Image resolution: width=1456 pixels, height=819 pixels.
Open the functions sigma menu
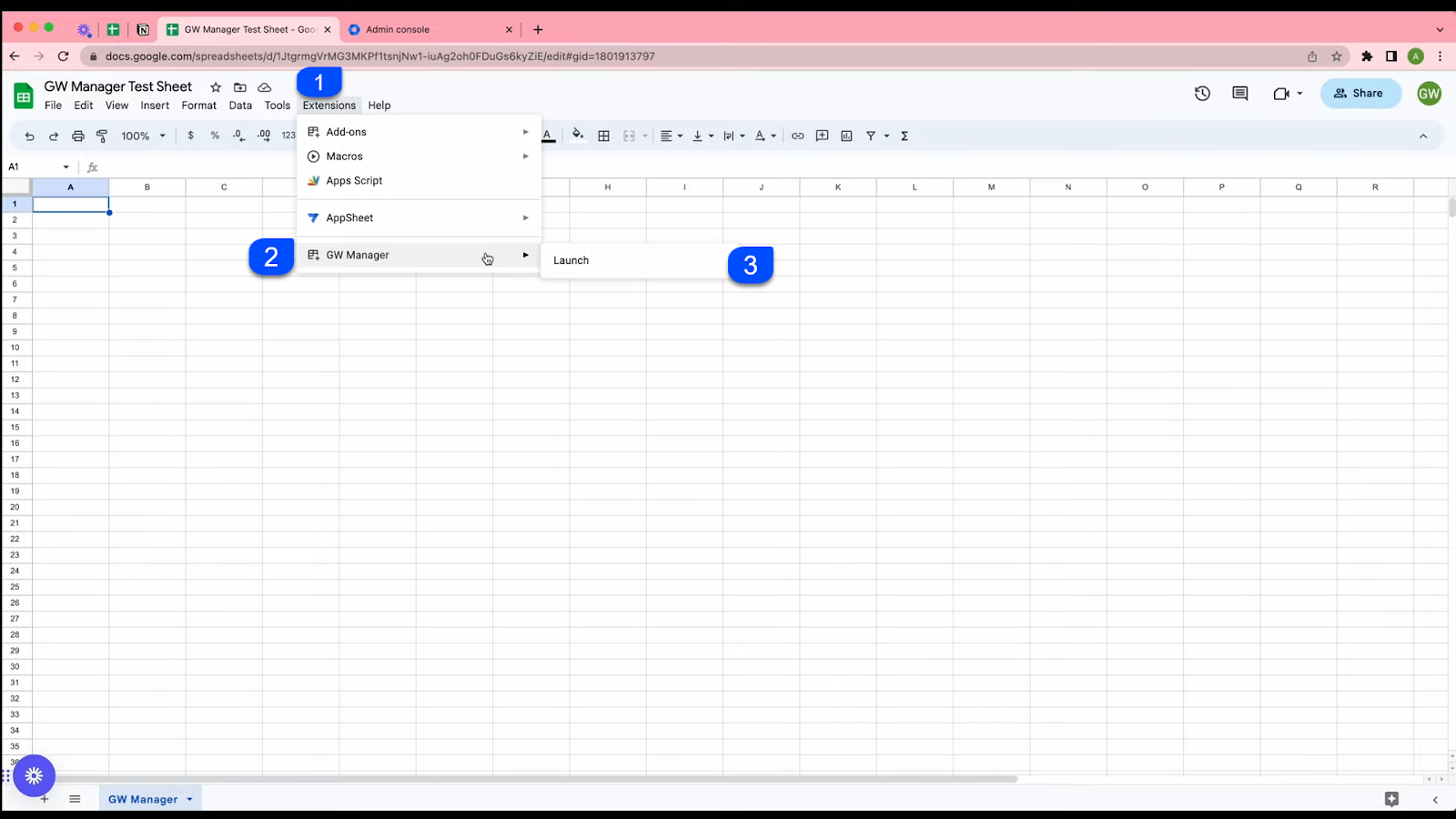click(905, 136)
